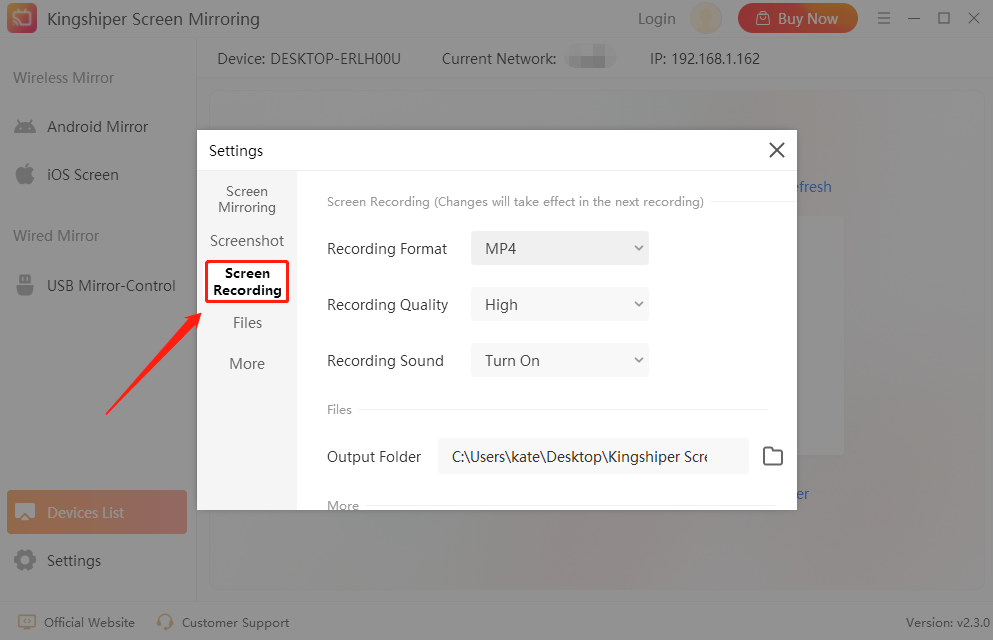The width and height of the screenshot is (993, 640).
Task: Click the Version: v2.3.0 label
Action: point(947,622)
